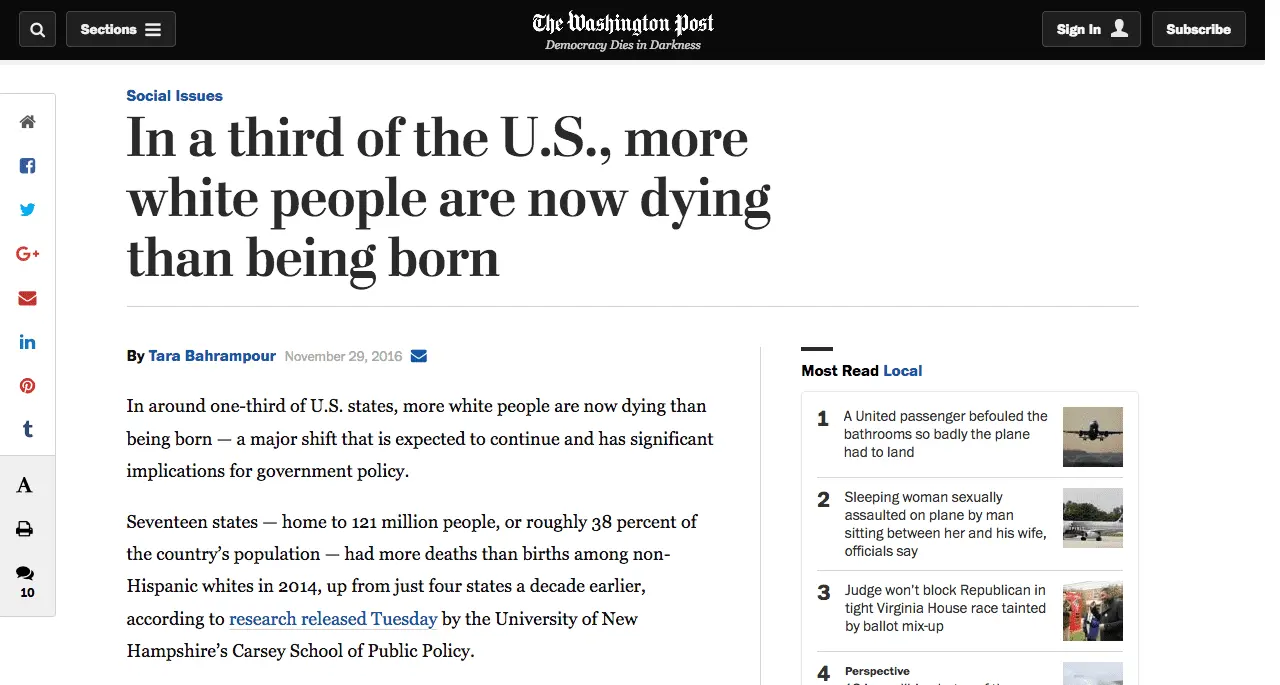Open United passenger story airplane thumbnail
Viewport: 1280px width, 685px height.
1092,436
